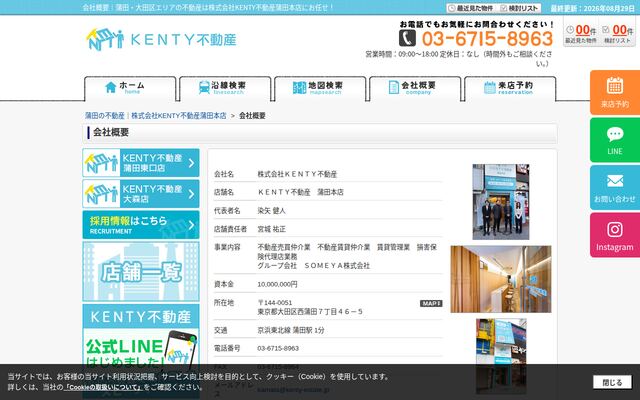Click the house icon on ホーム tab

pyautogui.click(x=111, y=87)
